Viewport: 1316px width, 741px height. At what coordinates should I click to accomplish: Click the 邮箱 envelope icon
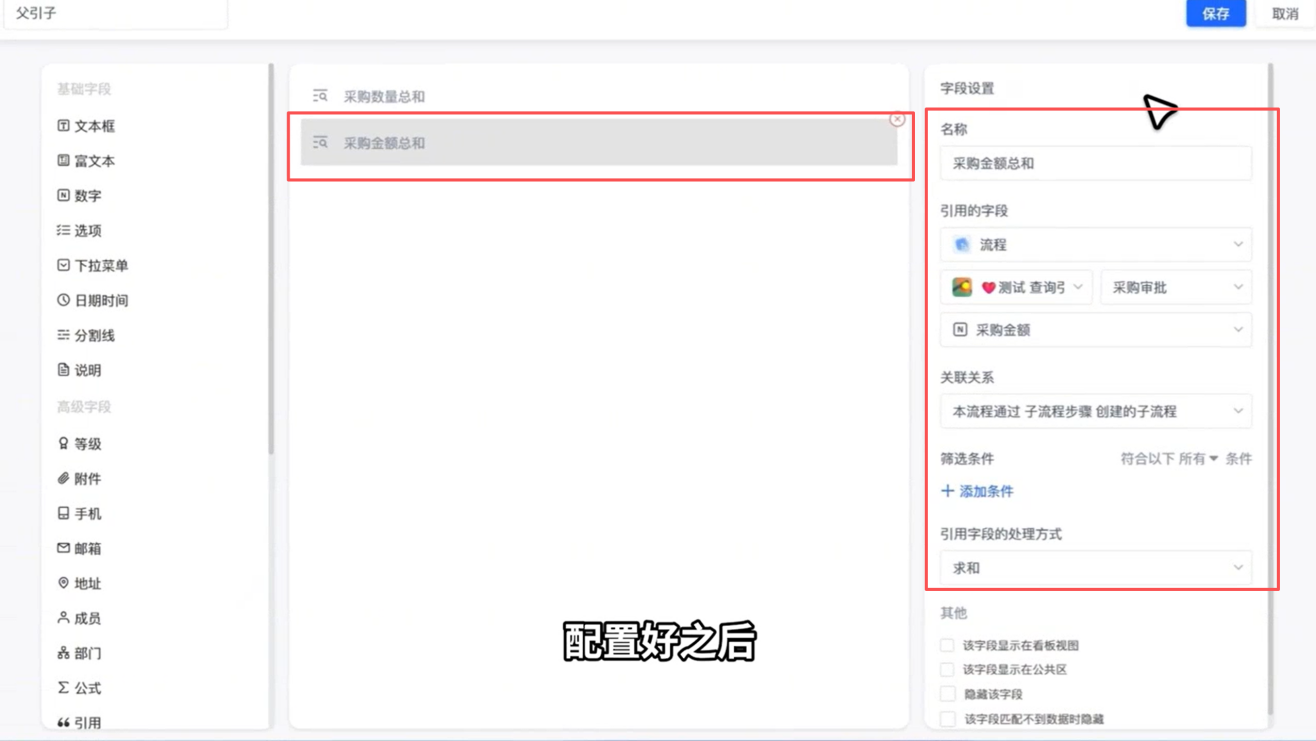tap(63, 548)
